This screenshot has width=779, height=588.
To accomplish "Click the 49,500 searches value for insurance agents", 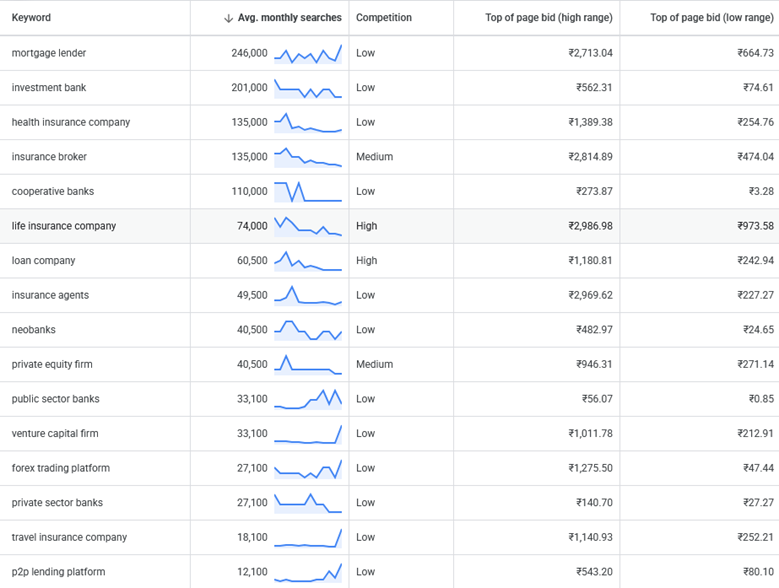I will pos(251,296).
